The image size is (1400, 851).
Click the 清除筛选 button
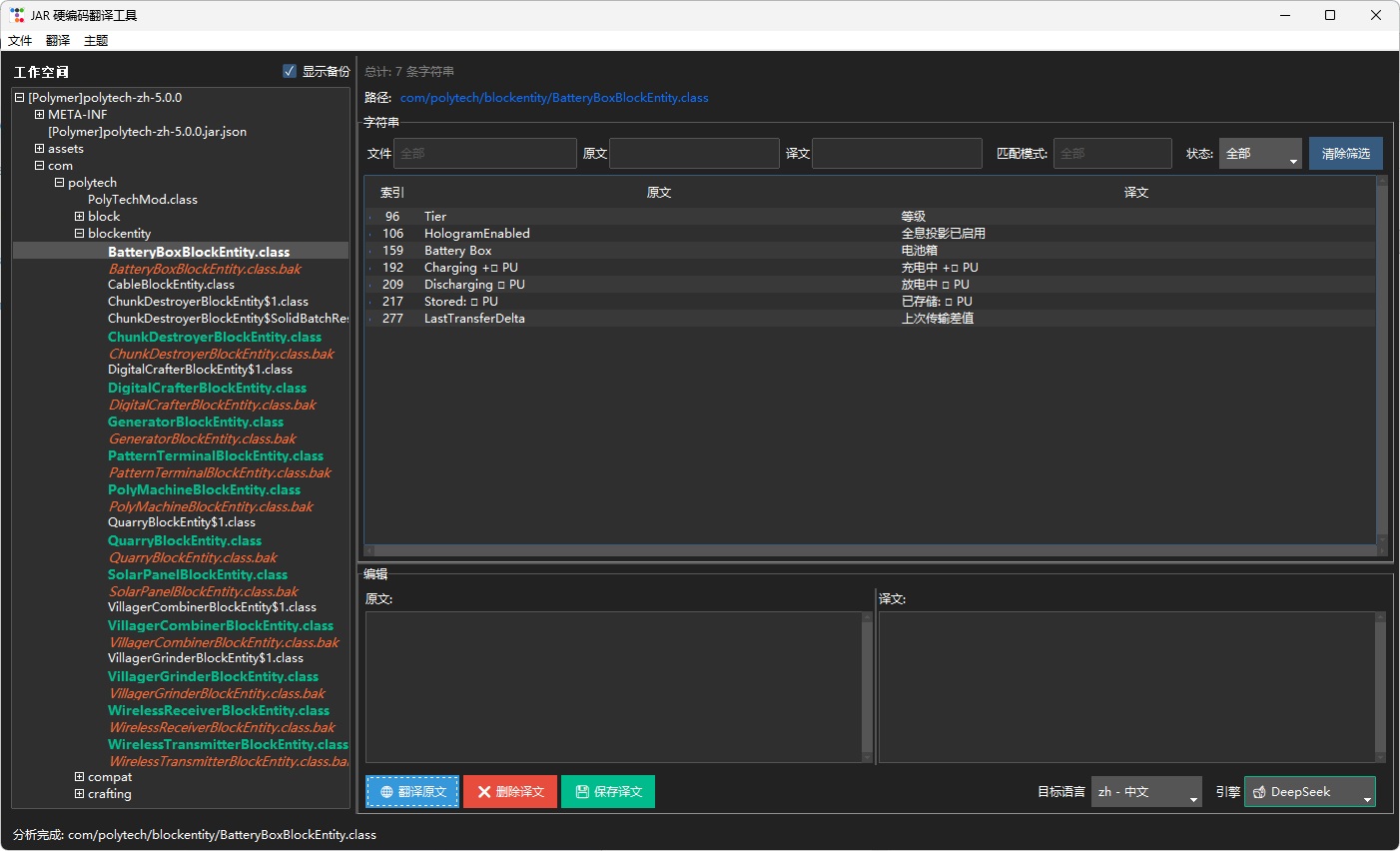coord(1346,154)
